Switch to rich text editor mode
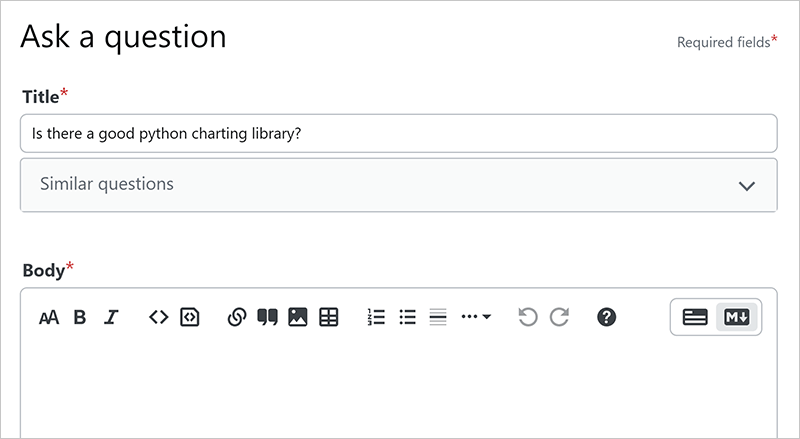 [x=695, y=317]
